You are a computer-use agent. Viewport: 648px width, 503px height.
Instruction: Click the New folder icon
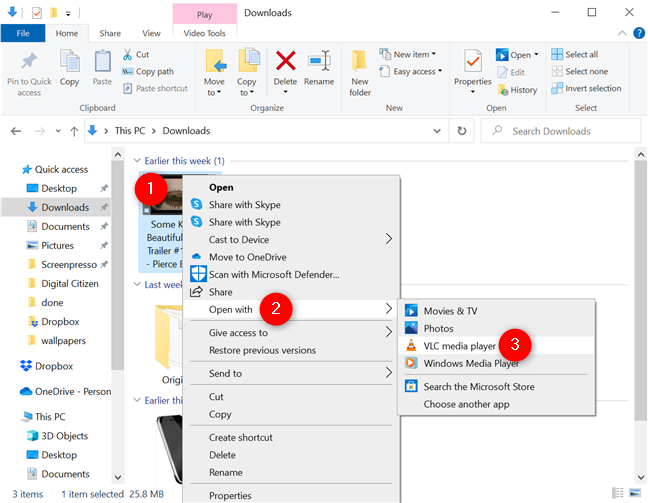(x=360, y=61)
